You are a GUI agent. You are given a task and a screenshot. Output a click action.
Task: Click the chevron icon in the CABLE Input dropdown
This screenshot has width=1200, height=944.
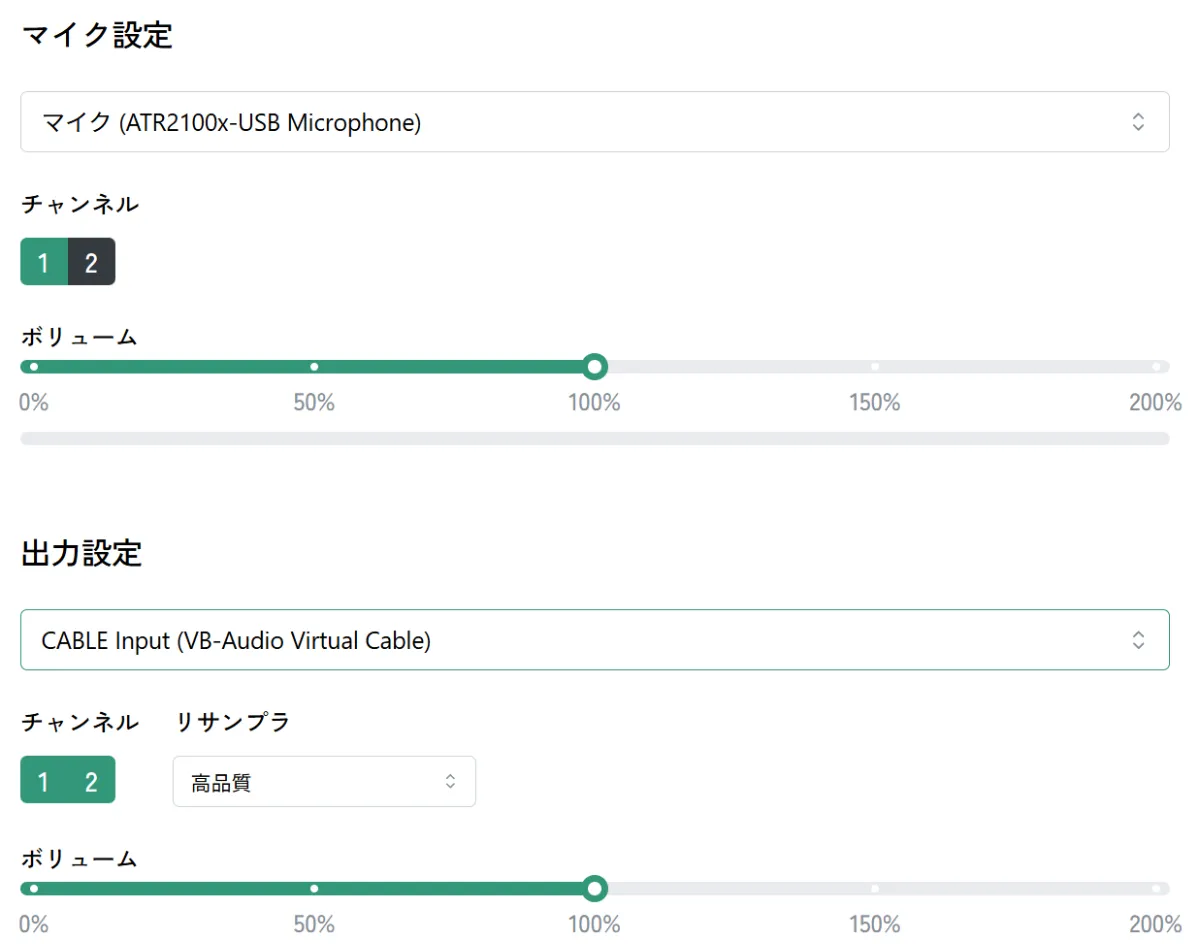coord(1138,640)
